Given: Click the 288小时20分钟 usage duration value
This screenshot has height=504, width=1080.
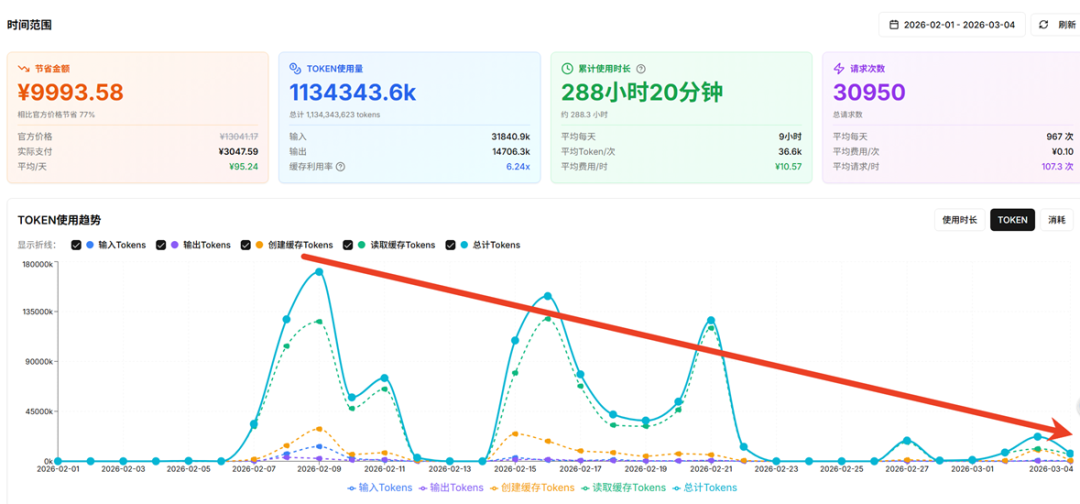Looking at the screenshot, I should pos(644,92).
